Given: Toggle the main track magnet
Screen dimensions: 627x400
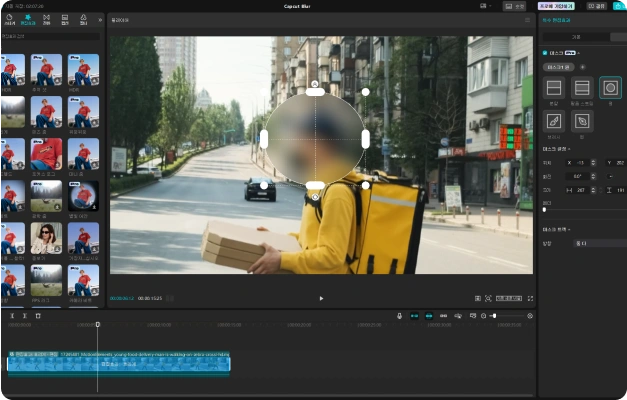Looking at the screenshot, I should coord(414,316).
